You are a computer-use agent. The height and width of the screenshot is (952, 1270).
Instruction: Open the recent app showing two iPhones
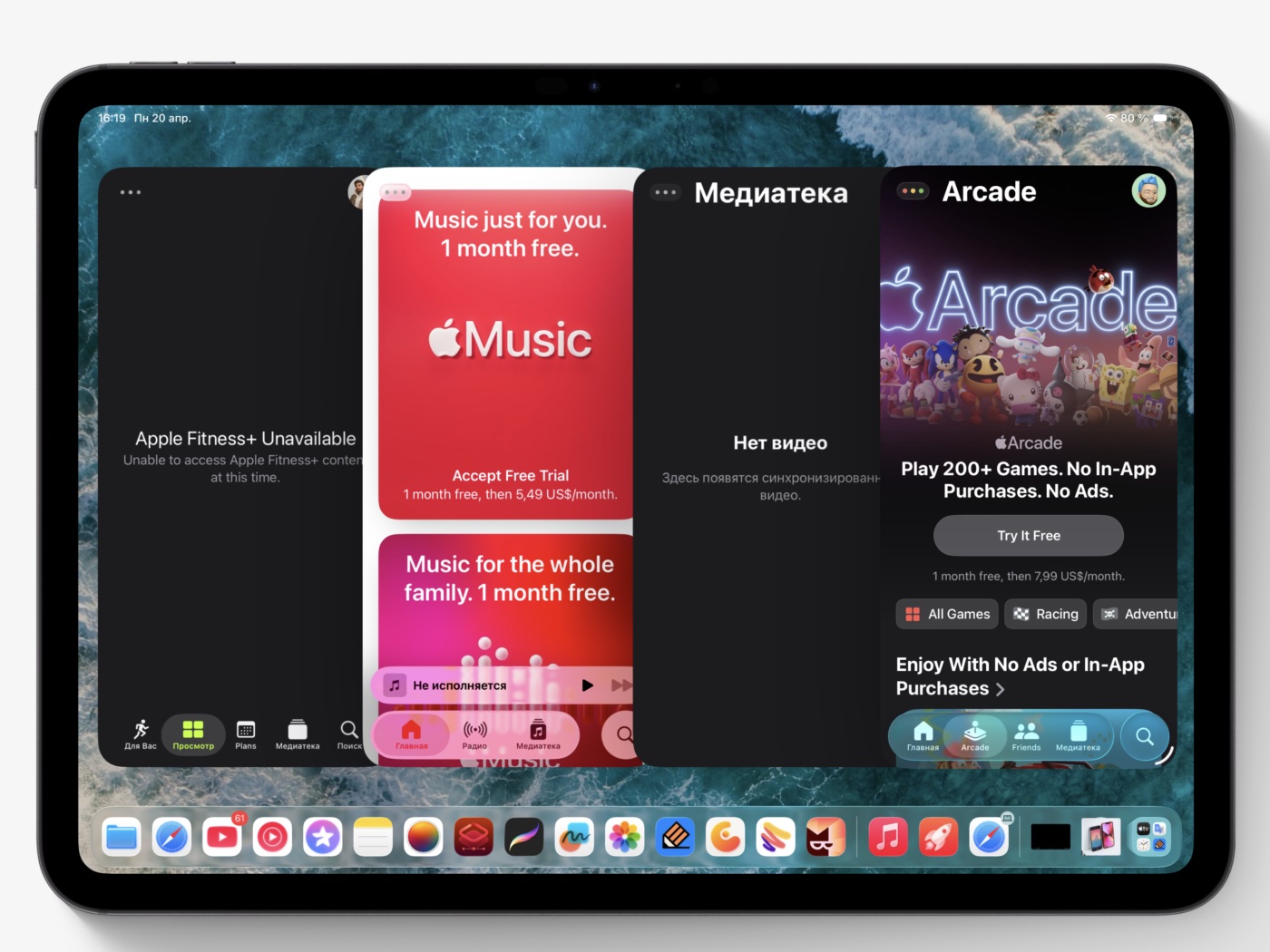pyautogui.click(x=1100, y=837)
